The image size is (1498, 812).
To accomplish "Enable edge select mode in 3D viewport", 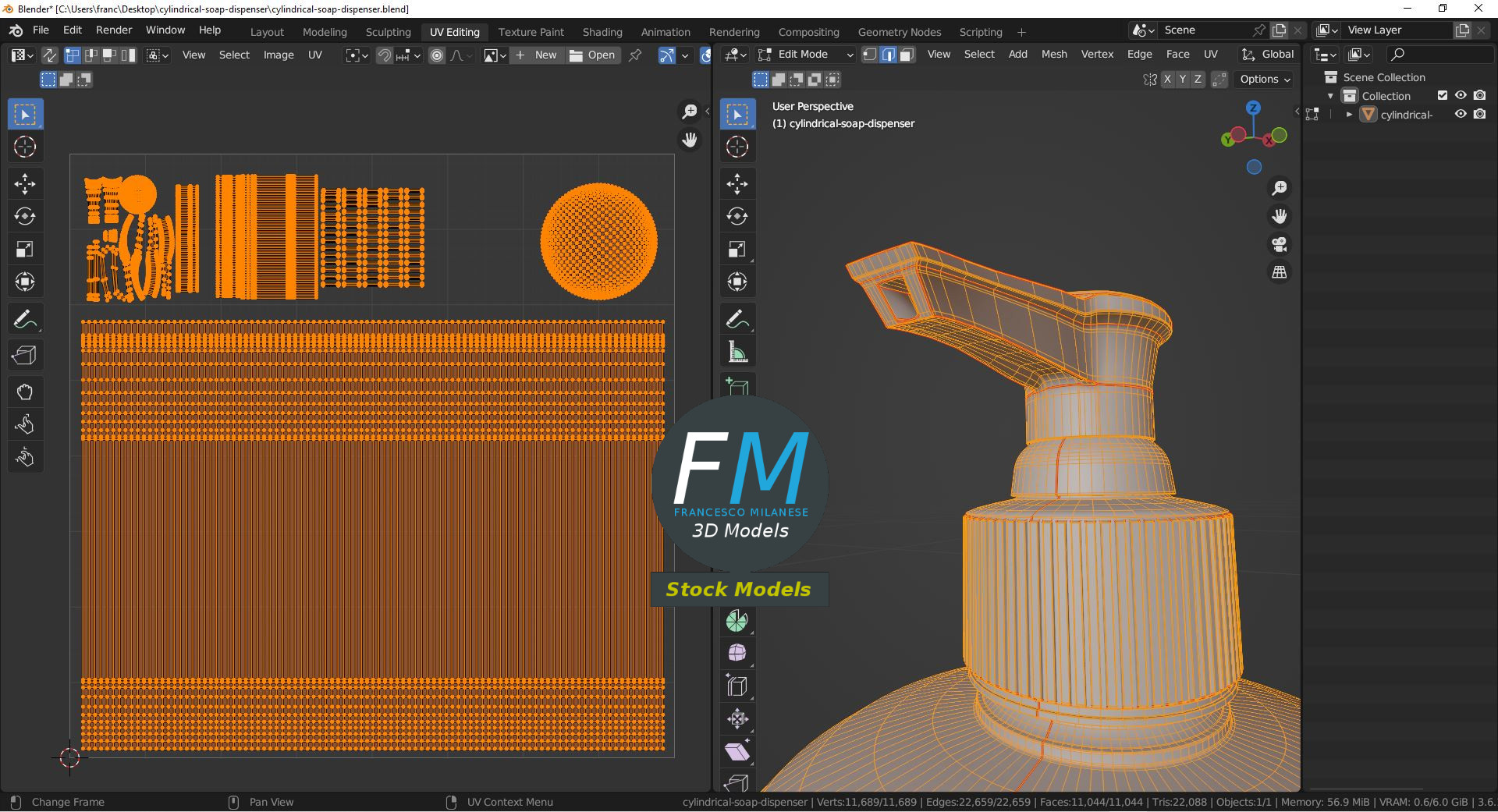I will [888, 55].
